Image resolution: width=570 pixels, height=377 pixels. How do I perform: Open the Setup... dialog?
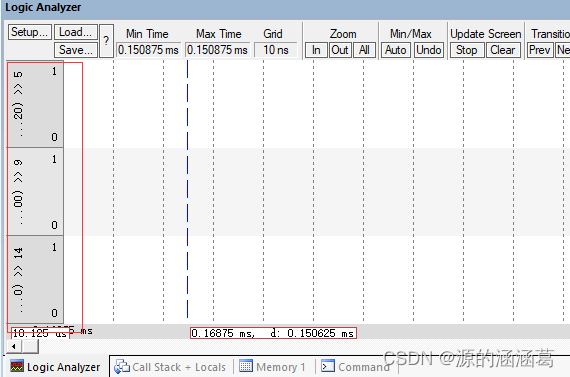click(x=29, y=32)
